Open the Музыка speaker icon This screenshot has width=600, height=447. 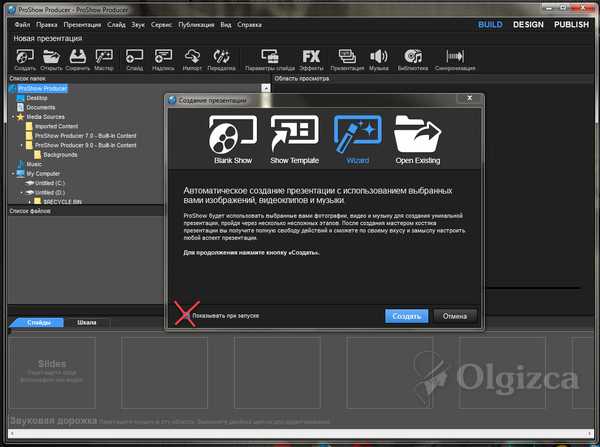pyautogui.click(x=378, y=60)
